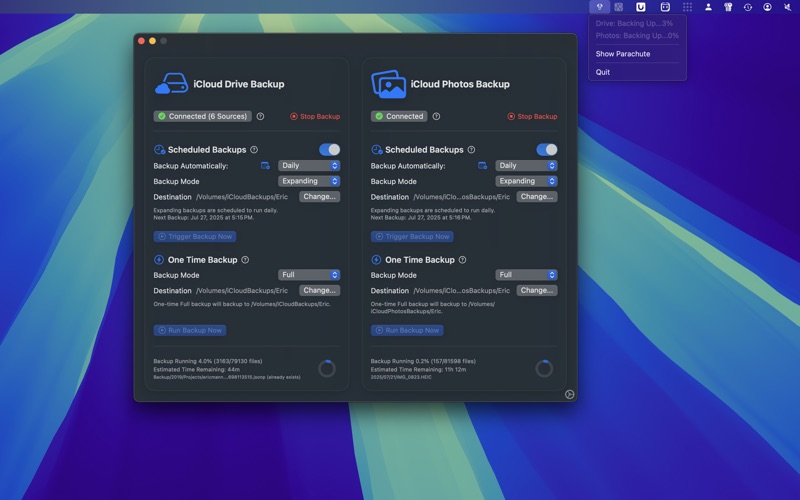Click the white U icon in the menu bar

[x=641, y=7]
